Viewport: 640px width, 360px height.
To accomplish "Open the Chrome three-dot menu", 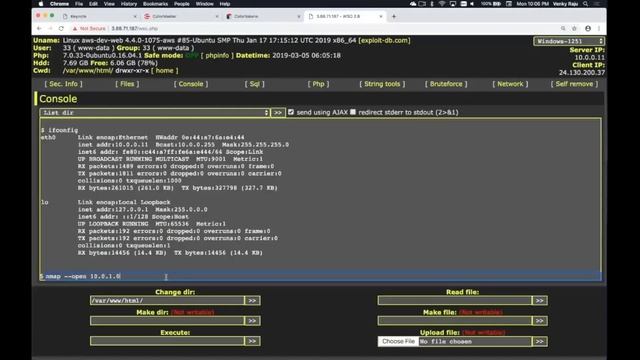I will click(x=599, y=29).
